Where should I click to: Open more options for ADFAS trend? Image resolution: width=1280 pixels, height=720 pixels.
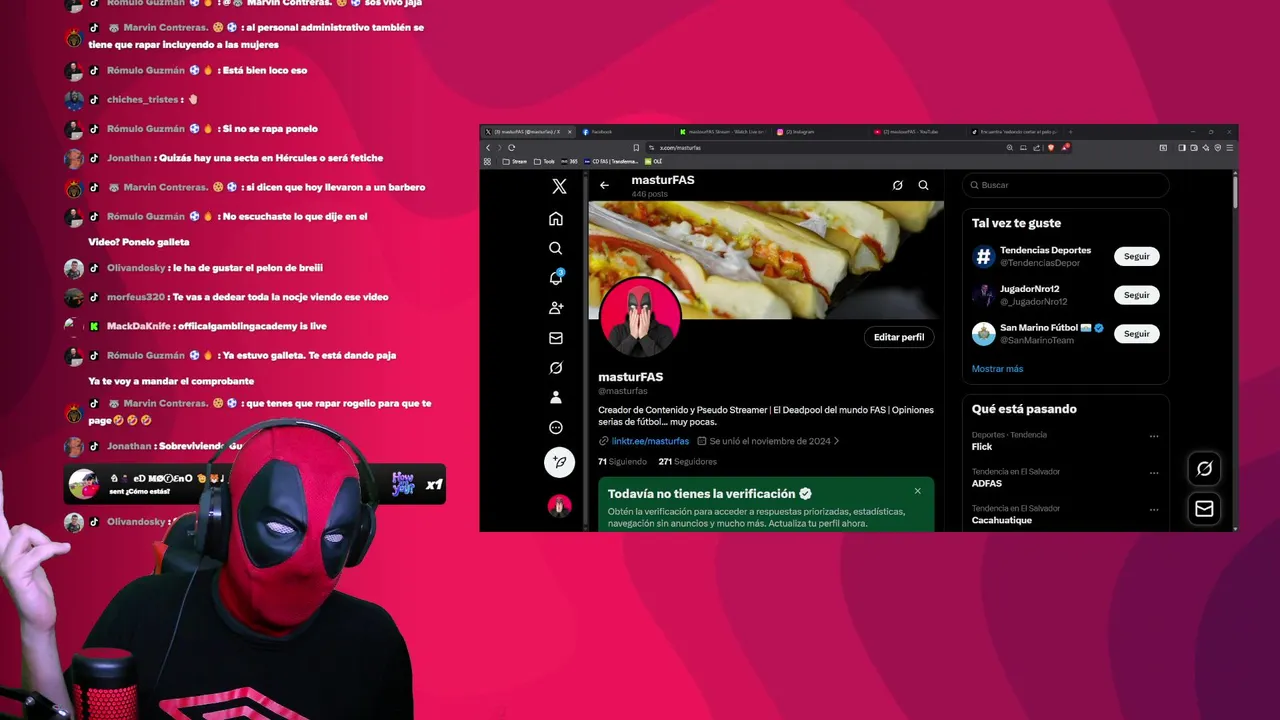pos(1154,473)
